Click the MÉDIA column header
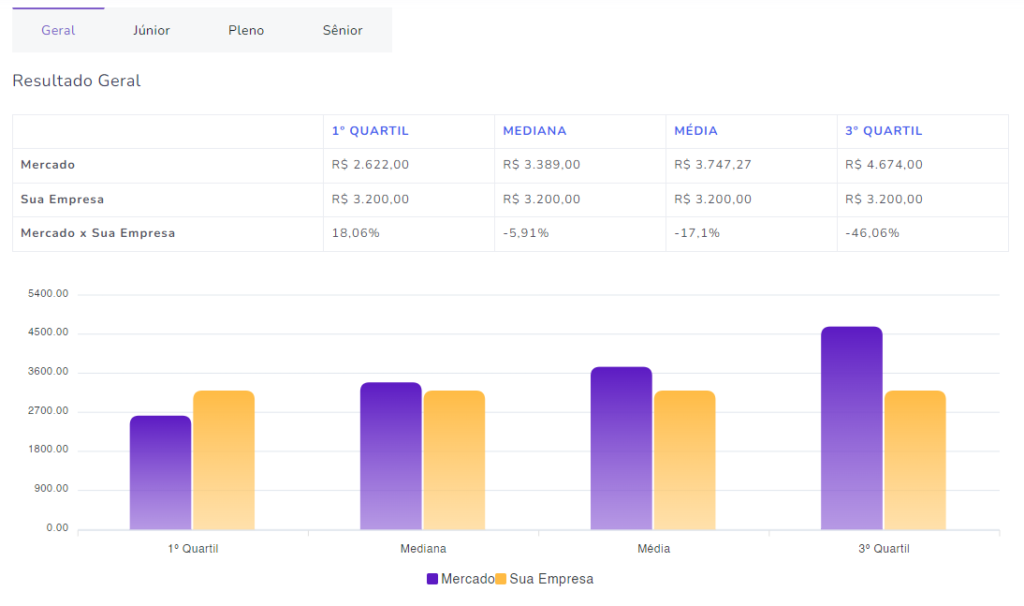Image resolution: width=1024 pixels, height=606 pixels. (695, 131)
